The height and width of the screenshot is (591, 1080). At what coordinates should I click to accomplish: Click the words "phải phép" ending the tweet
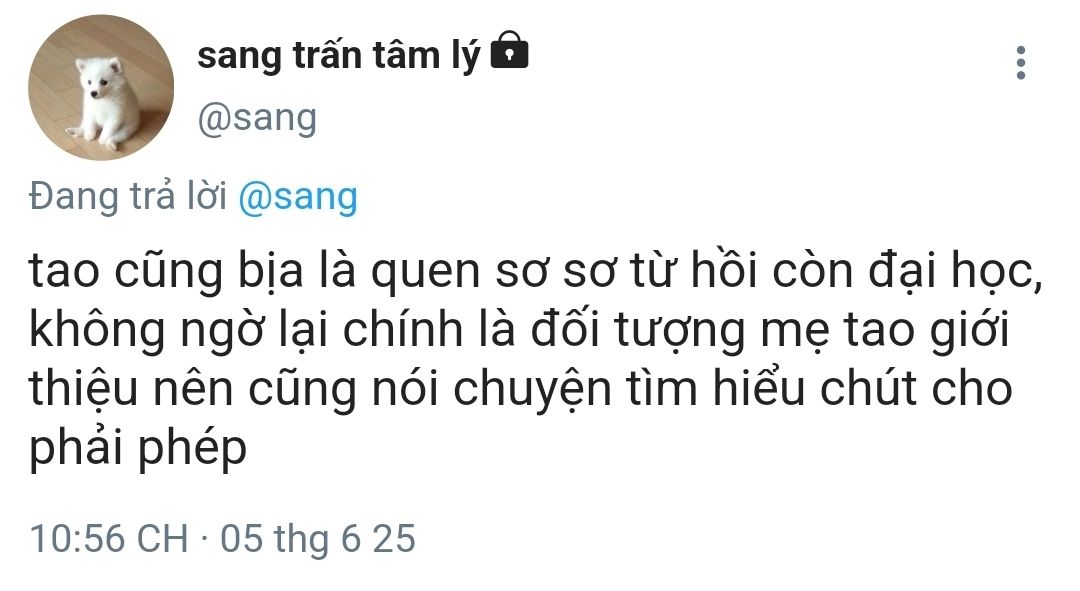[137, 447]
